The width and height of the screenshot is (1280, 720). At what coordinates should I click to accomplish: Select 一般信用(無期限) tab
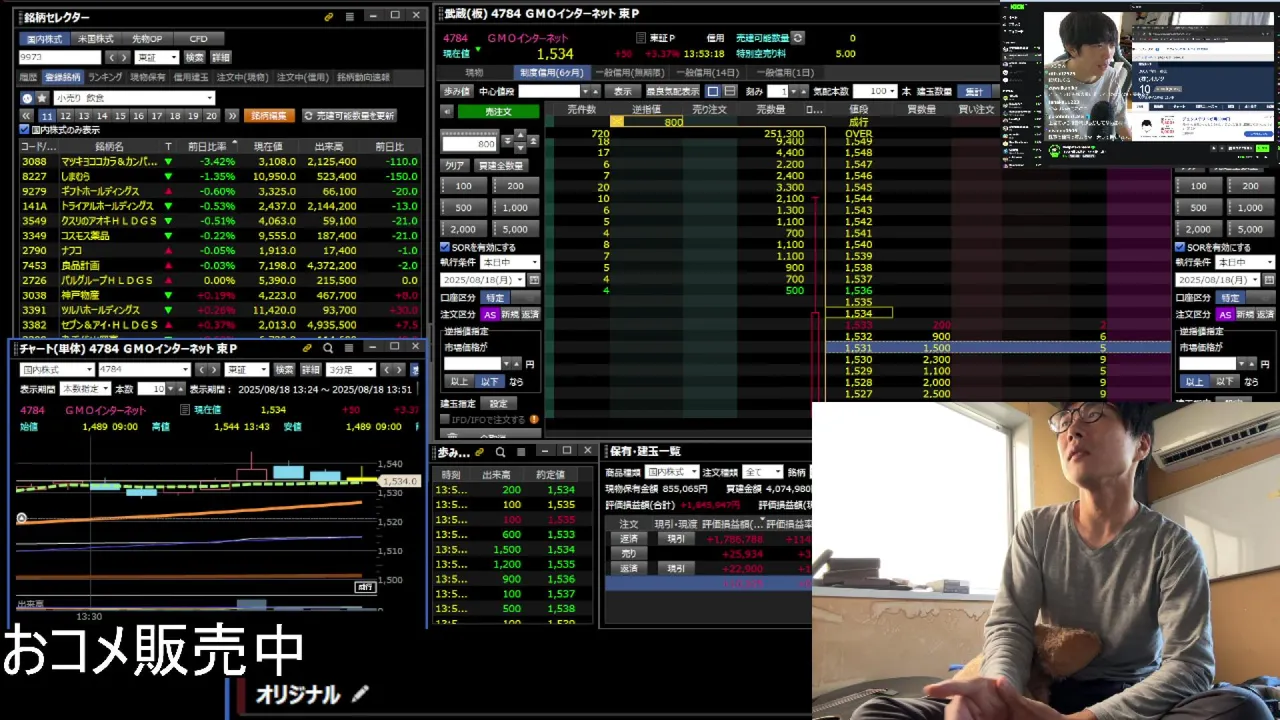tap(629, 72)
